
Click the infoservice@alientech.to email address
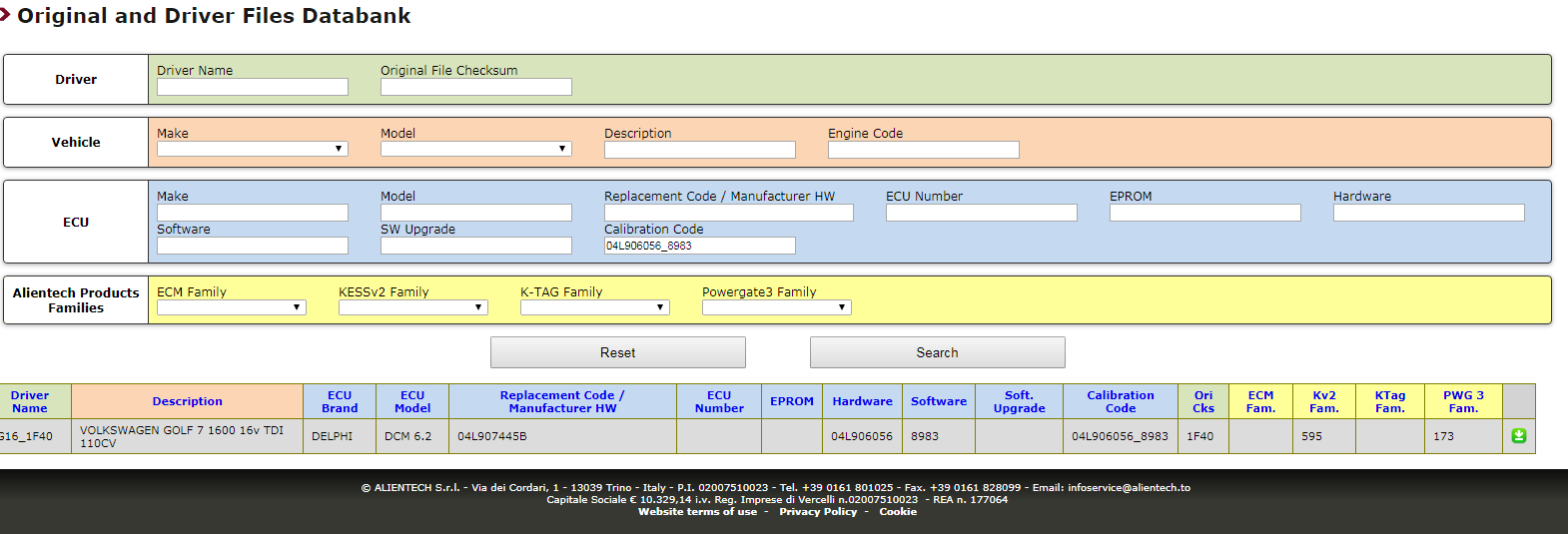coord(1129,488)
